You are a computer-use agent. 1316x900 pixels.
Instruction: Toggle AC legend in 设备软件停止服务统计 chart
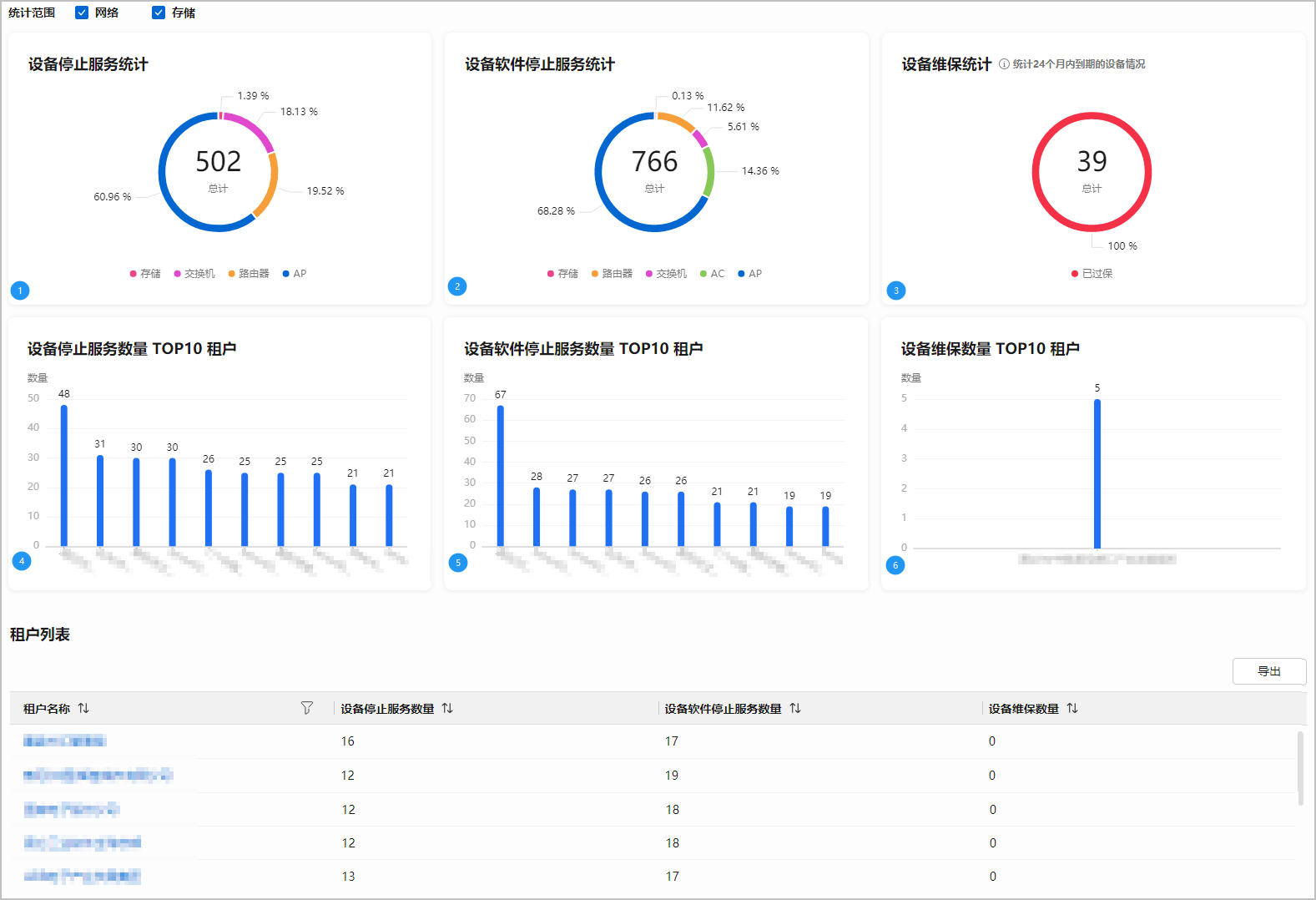click(x=712, y=274)
